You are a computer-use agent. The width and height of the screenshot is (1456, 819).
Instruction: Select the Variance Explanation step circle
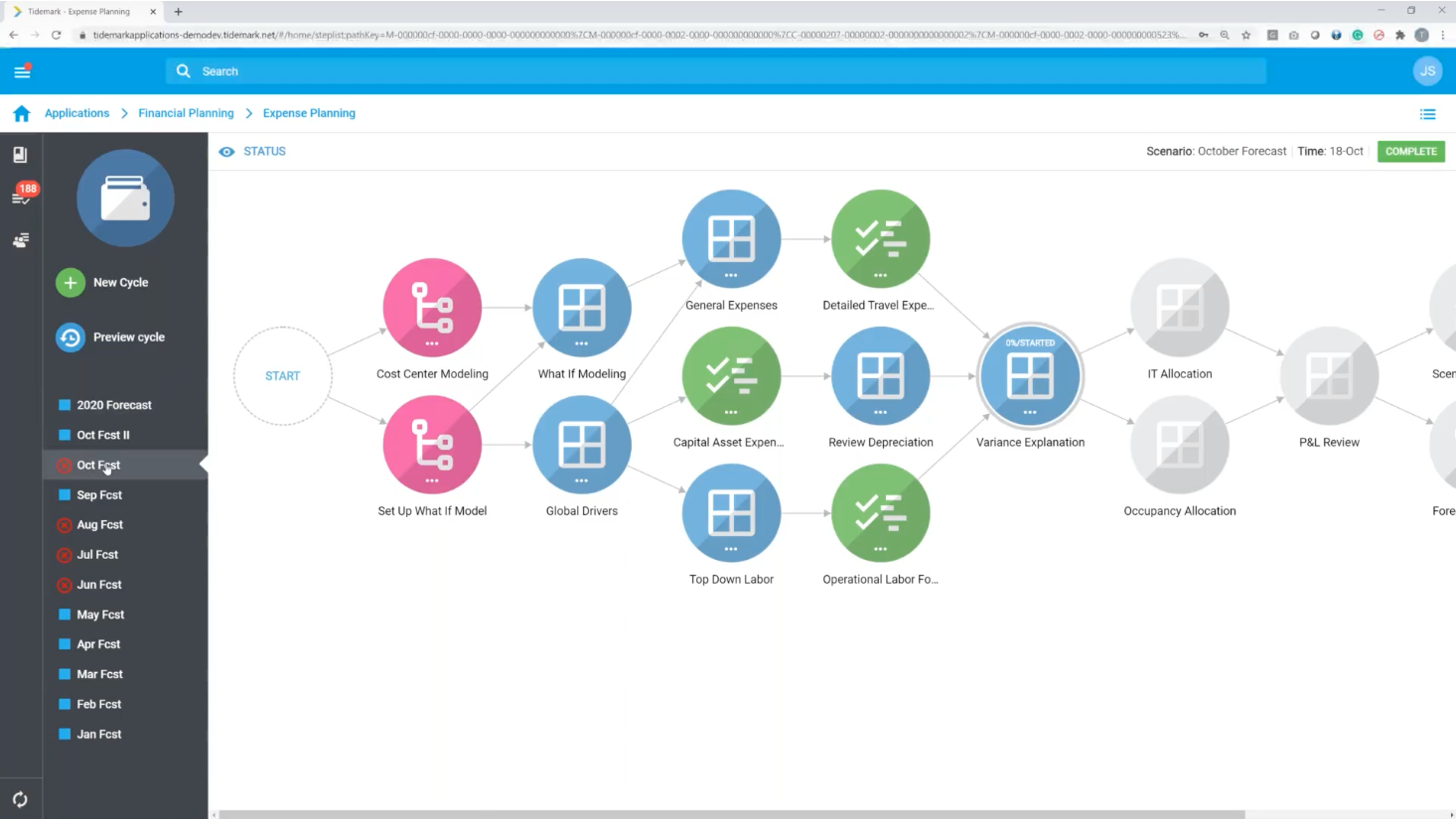coord(1030,375)
